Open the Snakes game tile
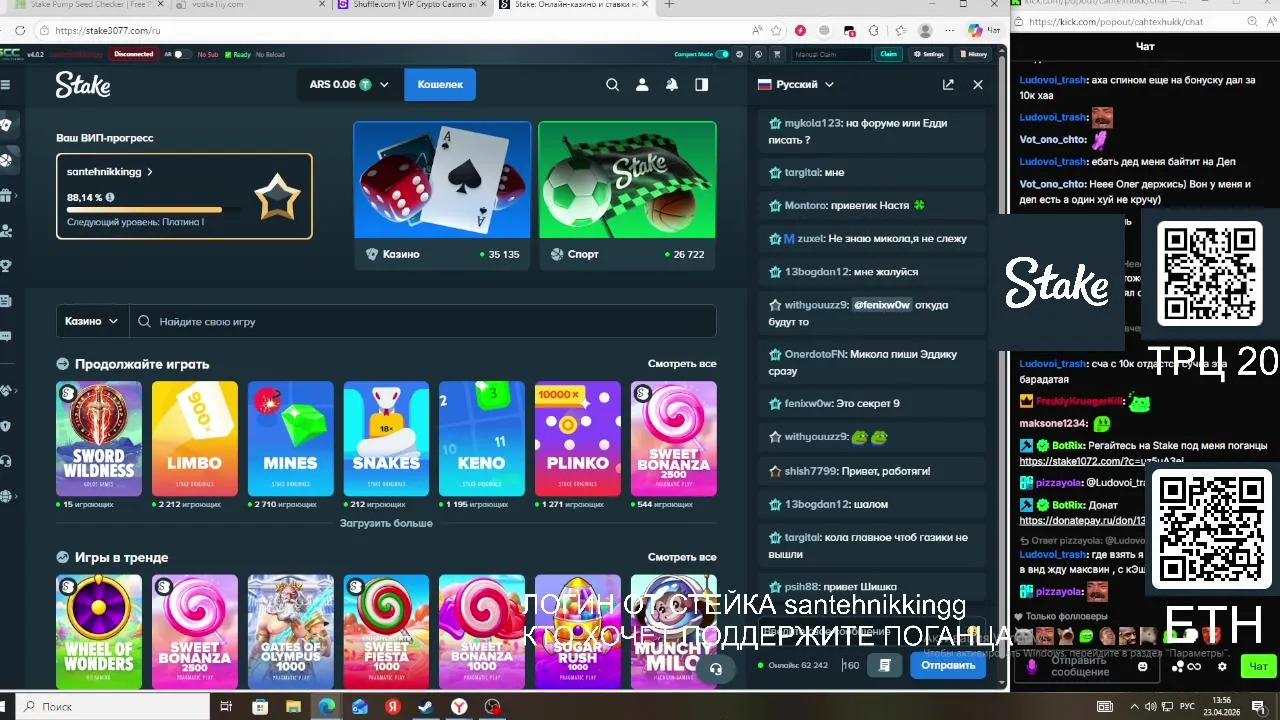The image size is (1280, 720). (x=386, y=439)
